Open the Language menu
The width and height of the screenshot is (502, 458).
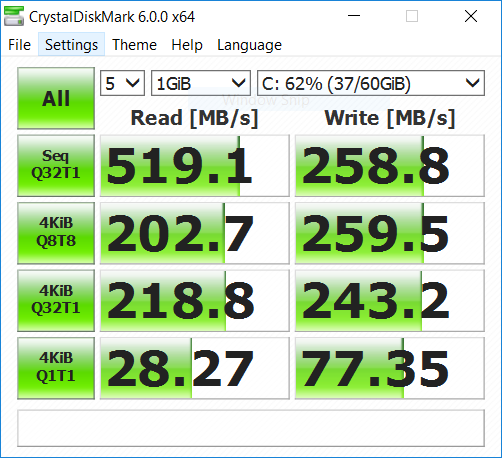click(249, 45)
